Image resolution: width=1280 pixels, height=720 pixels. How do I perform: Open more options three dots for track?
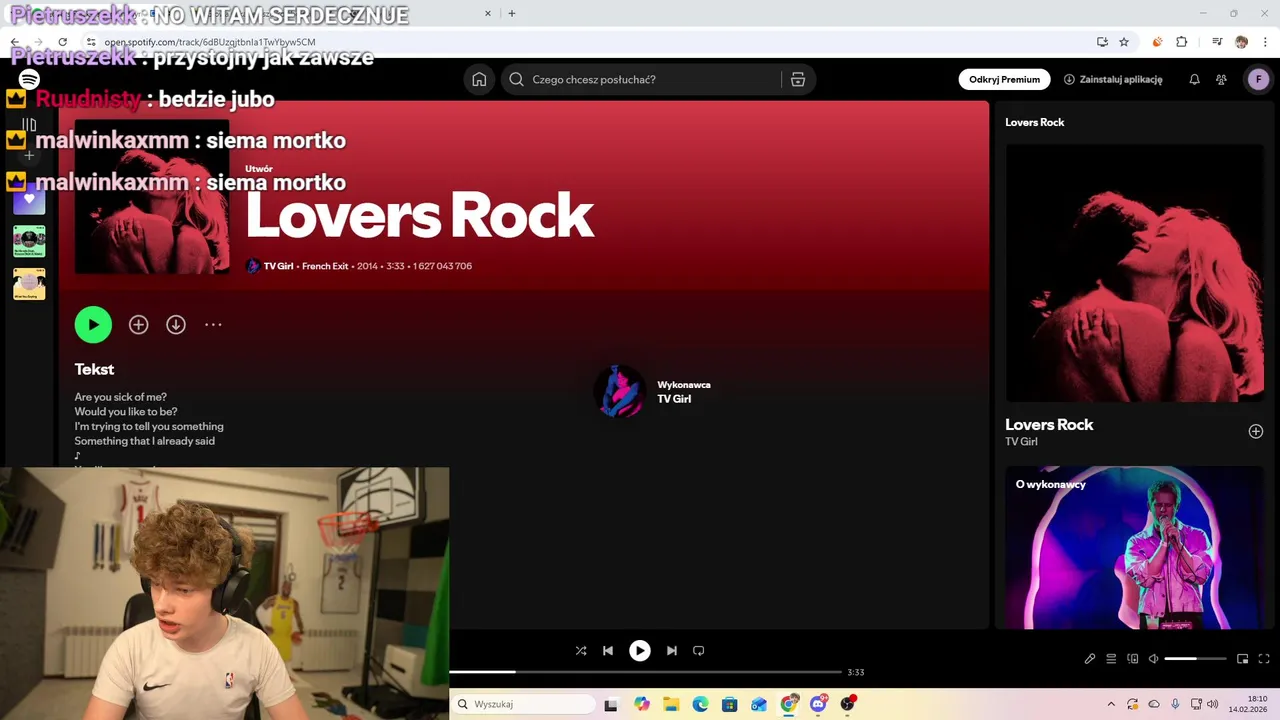click(213, 325)
